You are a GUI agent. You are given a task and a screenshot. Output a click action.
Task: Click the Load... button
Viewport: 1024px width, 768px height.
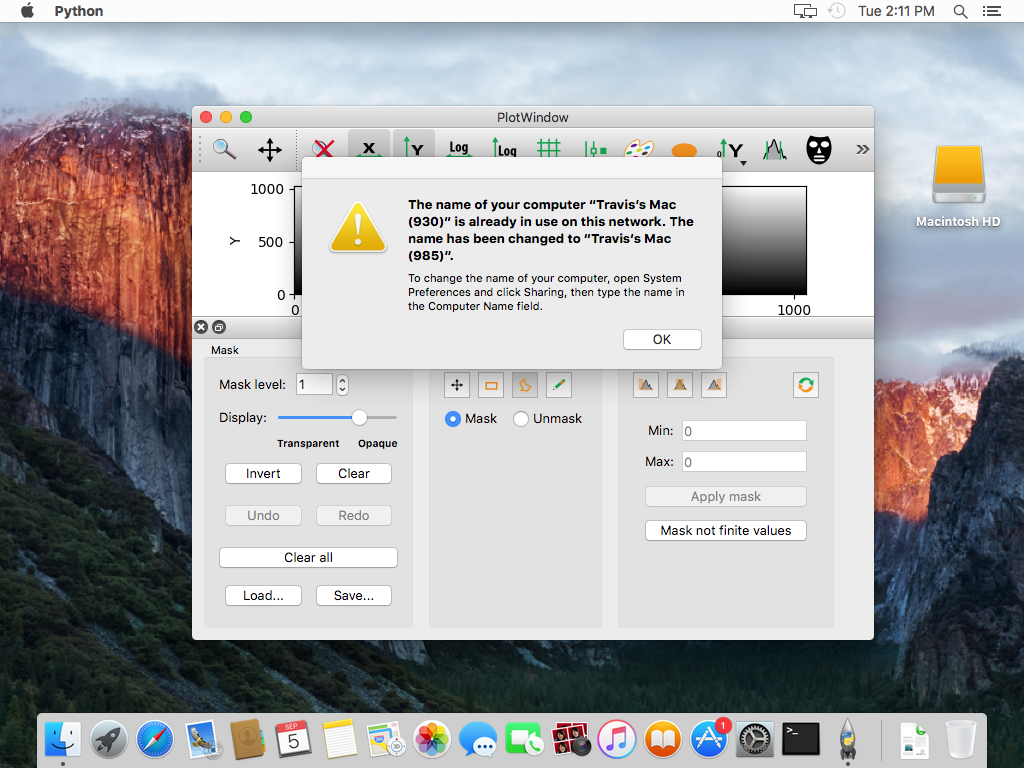[x=263, y=596]
